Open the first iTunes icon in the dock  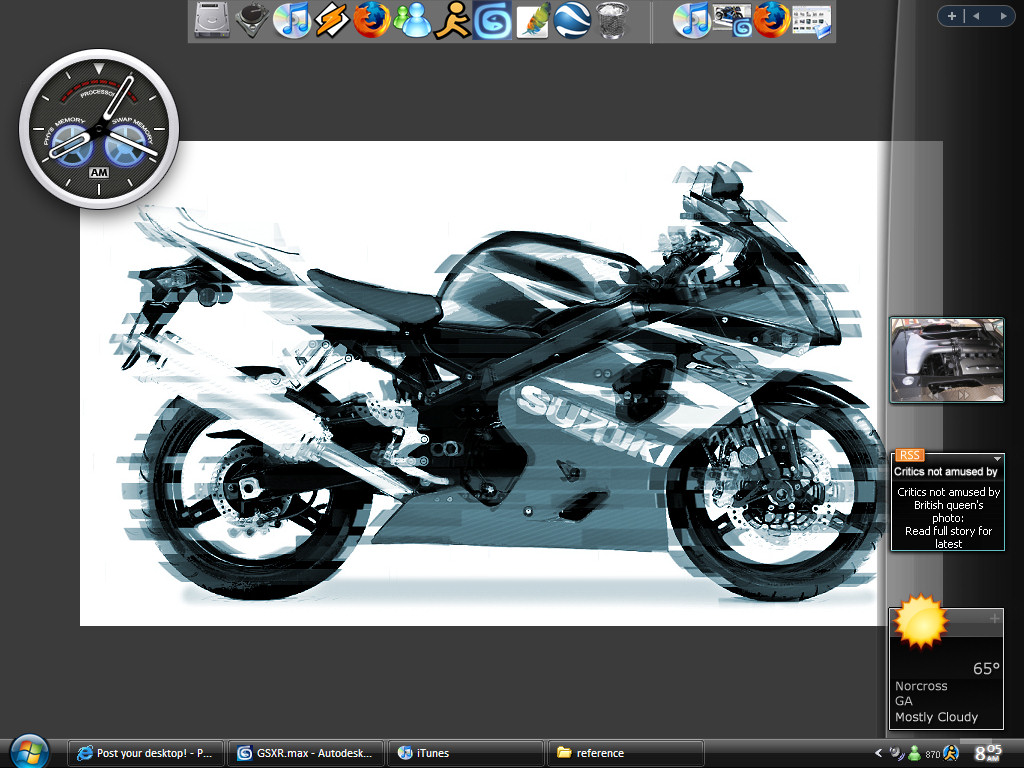pos(292,20)
